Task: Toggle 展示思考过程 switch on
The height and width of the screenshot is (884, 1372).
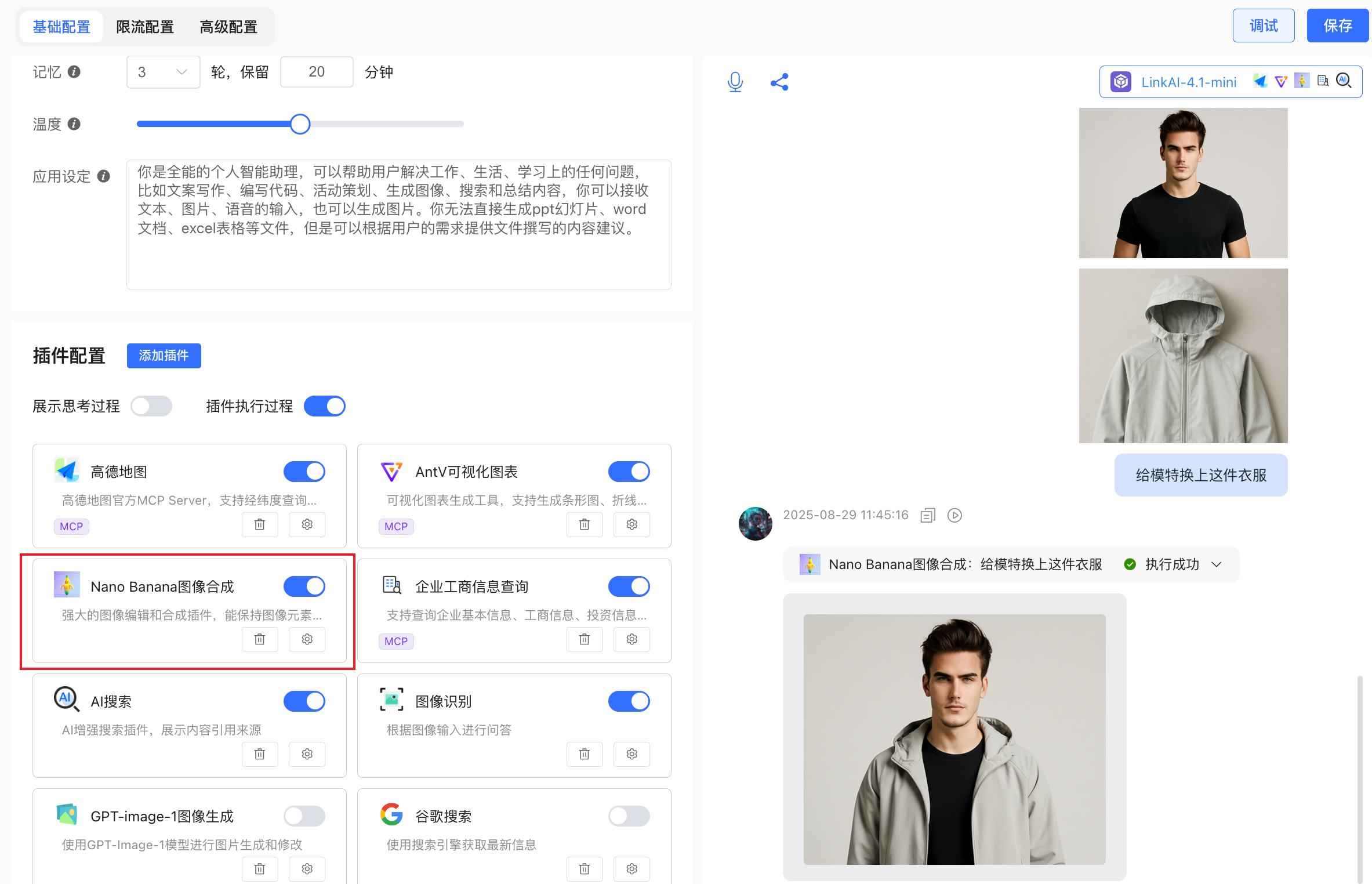Action: point(151,406)
